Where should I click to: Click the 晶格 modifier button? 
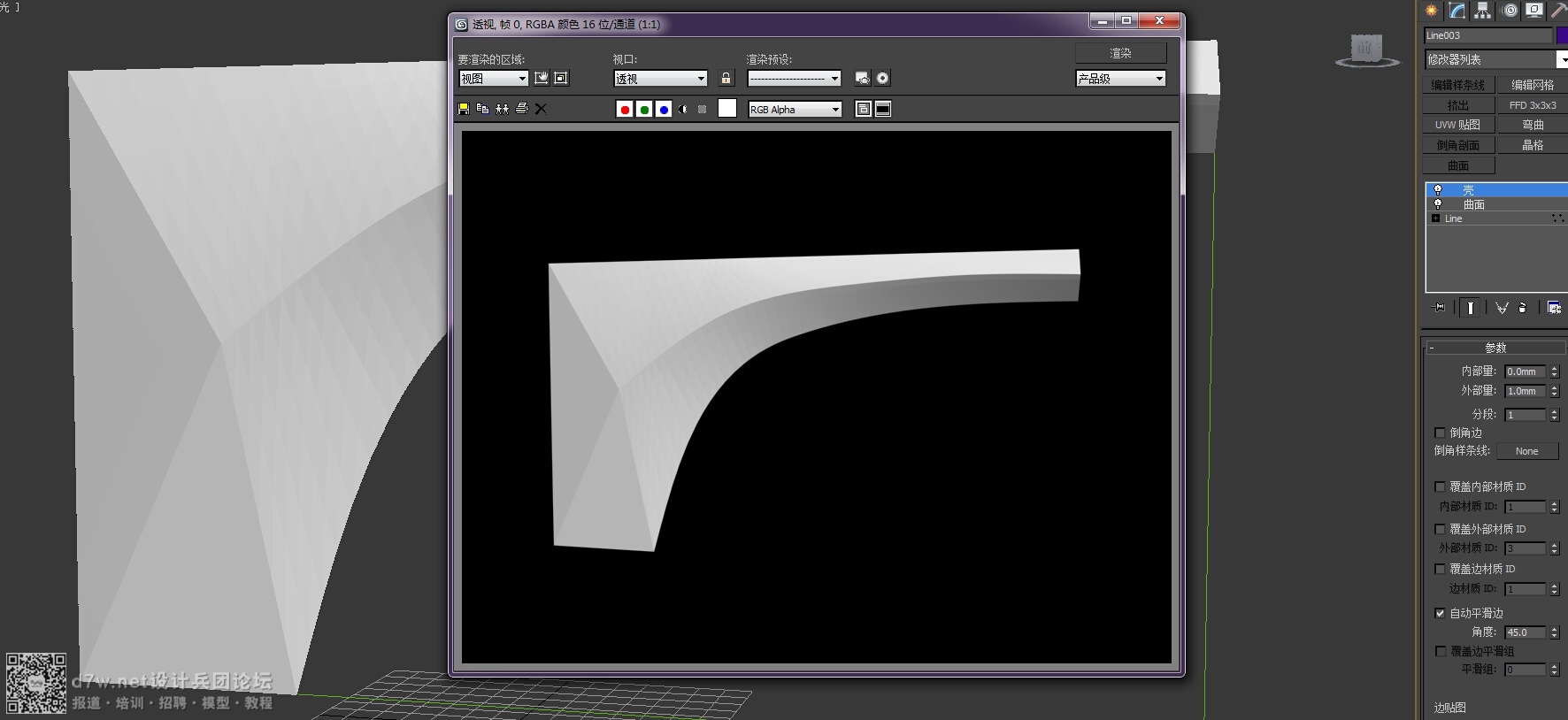pos(1533,145)
